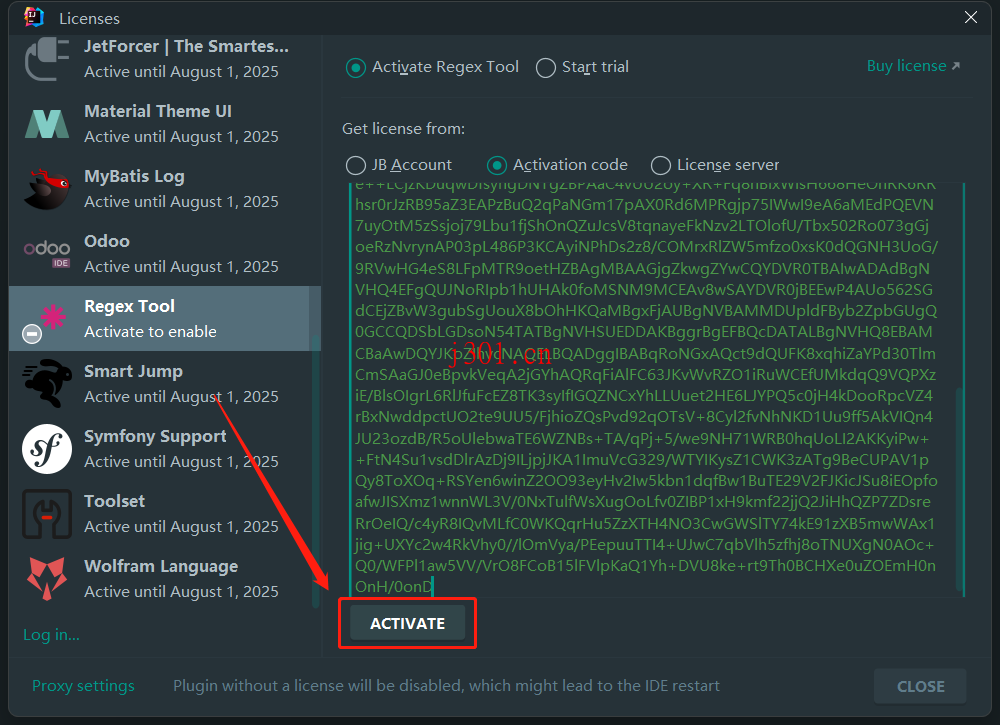Screen dimensions: 1000x725
Task: Click the plugin without license warning text
Action: 446,685
